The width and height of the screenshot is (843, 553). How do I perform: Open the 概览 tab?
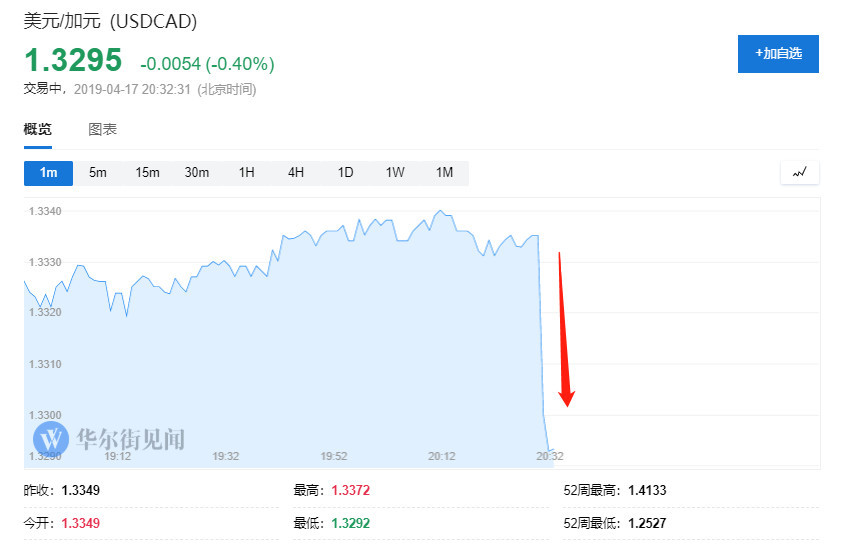pyautogui.click(x=38, y=130)
